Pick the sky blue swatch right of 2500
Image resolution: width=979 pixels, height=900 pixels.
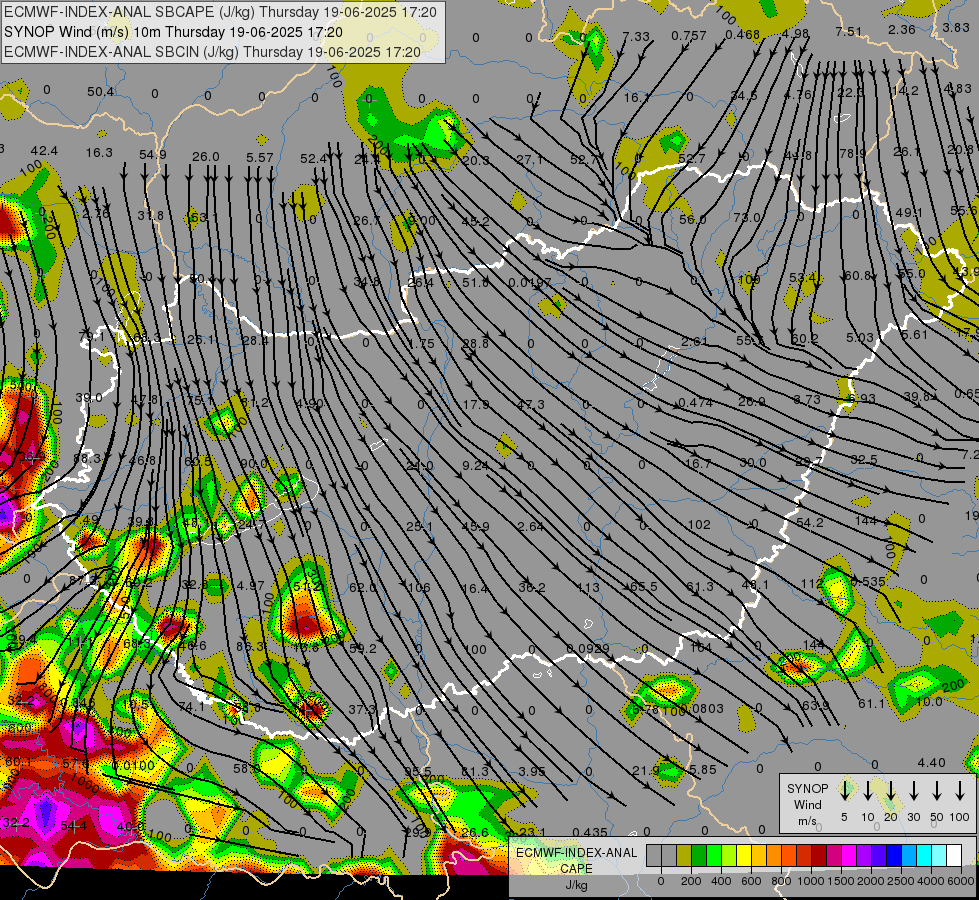coord(909,856)
